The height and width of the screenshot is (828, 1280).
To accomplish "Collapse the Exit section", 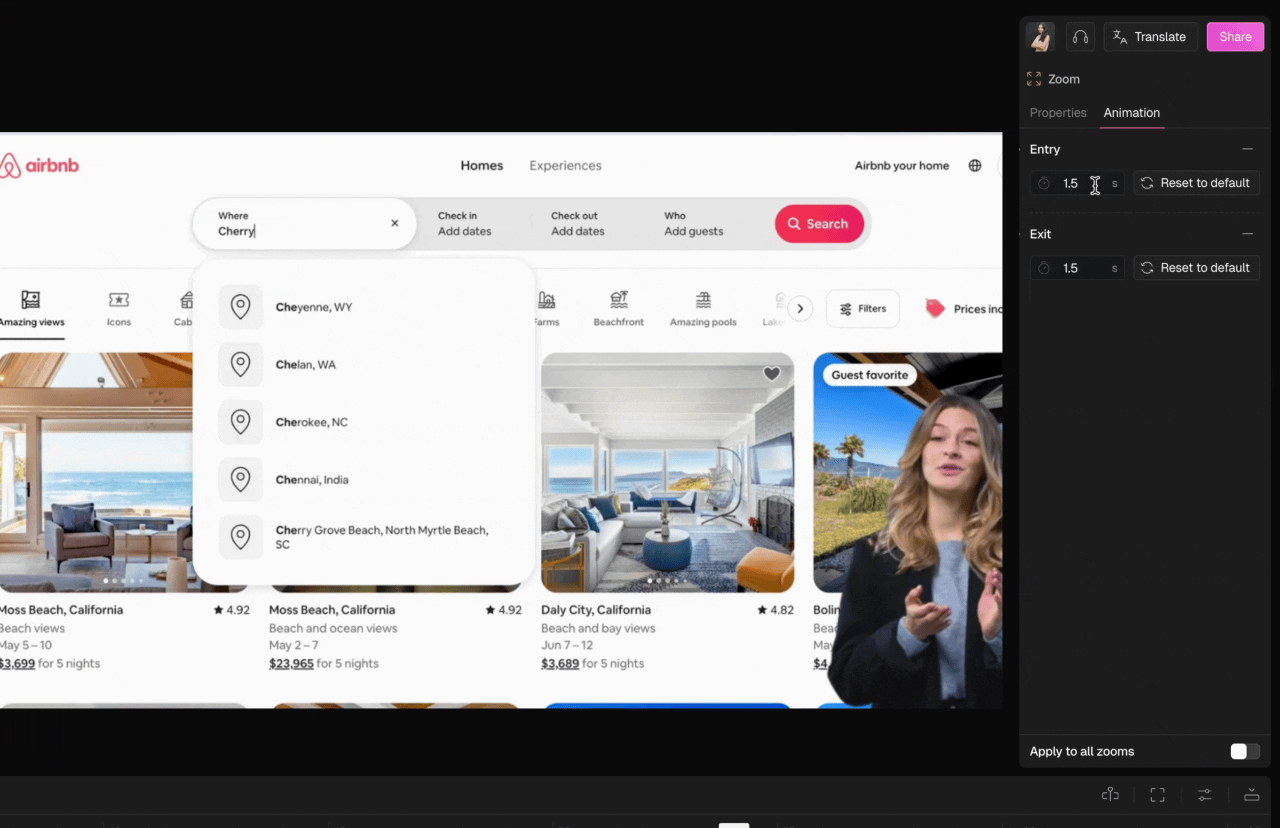I will coord(1247,234).
